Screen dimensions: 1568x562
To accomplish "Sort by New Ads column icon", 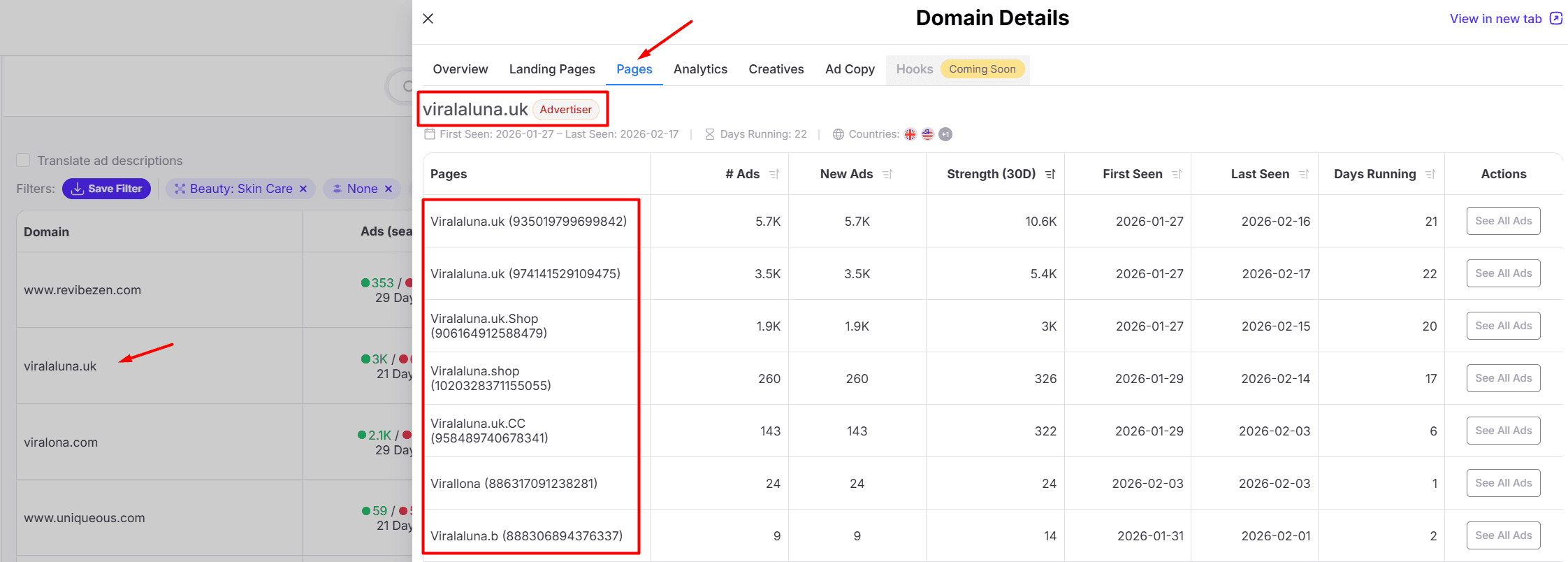I will pyautogui.click(x=887, y=174).
